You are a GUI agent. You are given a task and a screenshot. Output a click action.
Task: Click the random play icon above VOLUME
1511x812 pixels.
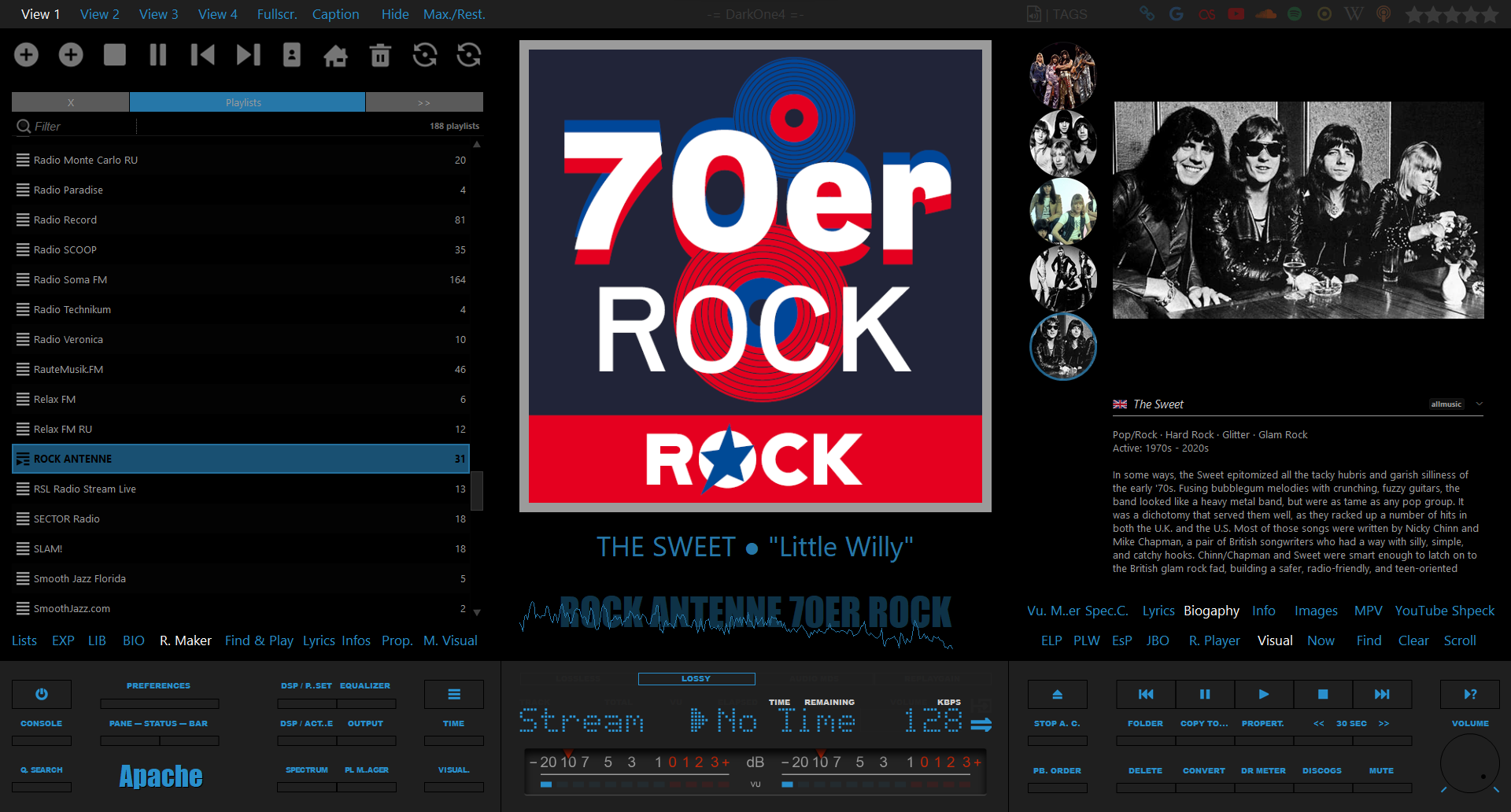1470,694
